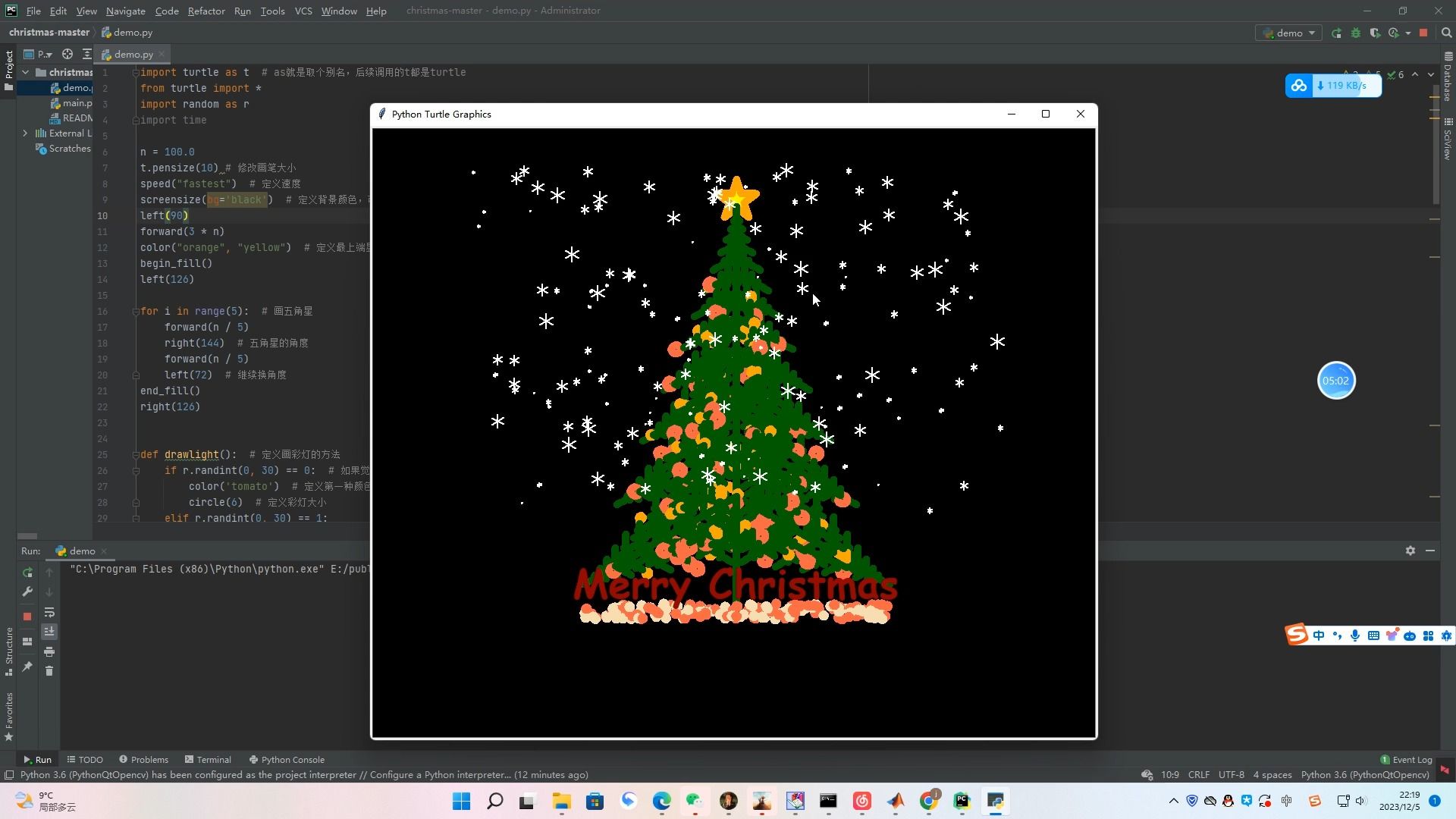The height and width of the screenshot is (819, 1456).
Task: Stop the running program in Run panel
Action: [x=27, y=617]
